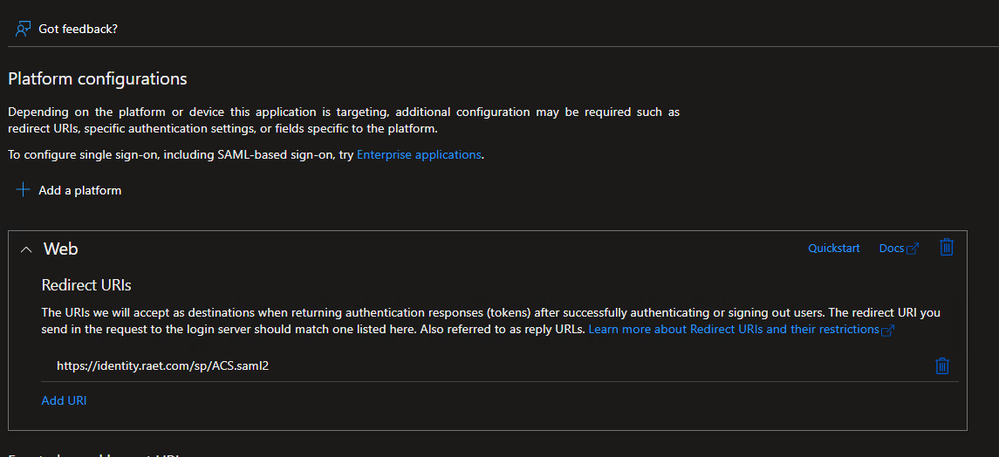Collapse the Web section using its chevron

point(26,249)
